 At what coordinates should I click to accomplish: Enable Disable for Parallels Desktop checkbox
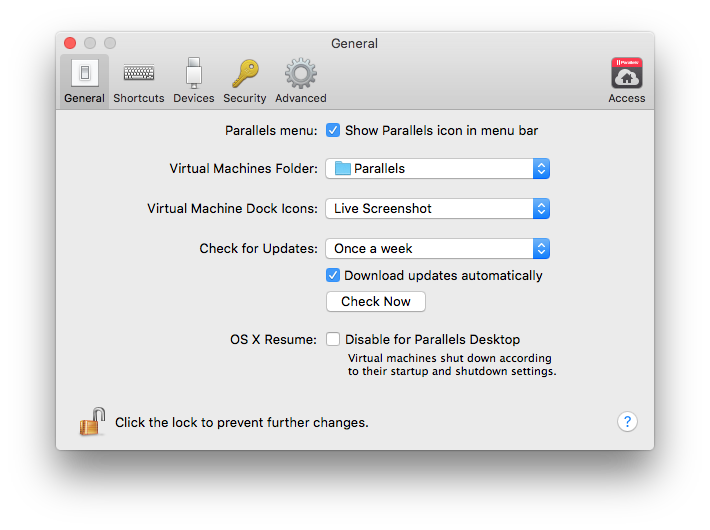pyautogui.click(x=333, y=339)
